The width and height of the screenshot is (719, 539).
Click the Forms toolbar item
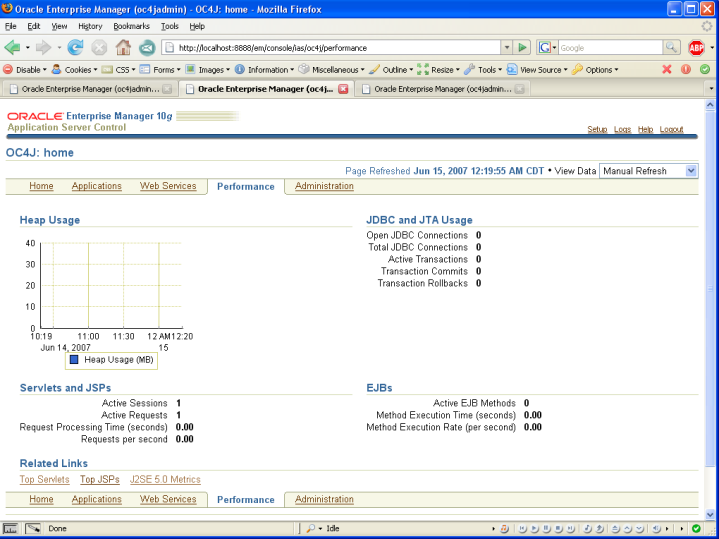click(160, 70)
